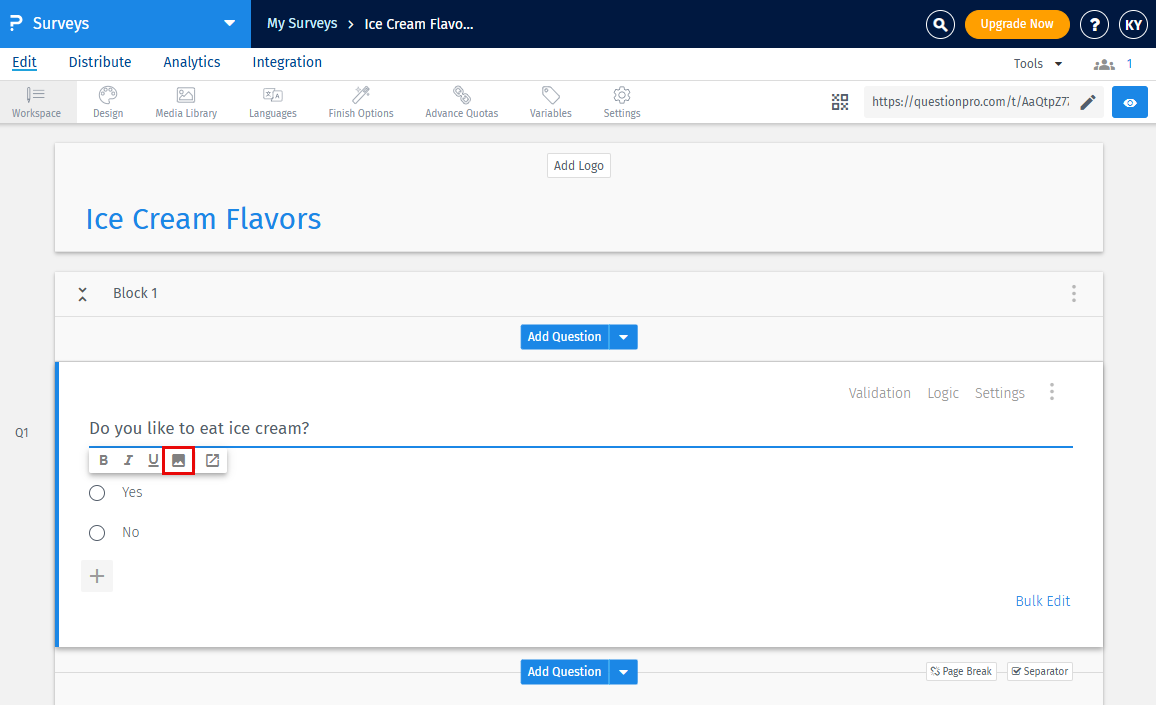The width and height of the screenshot is (1156, 705).
Task: Open the Bulk Edit link
Action: click(1043, 601)
